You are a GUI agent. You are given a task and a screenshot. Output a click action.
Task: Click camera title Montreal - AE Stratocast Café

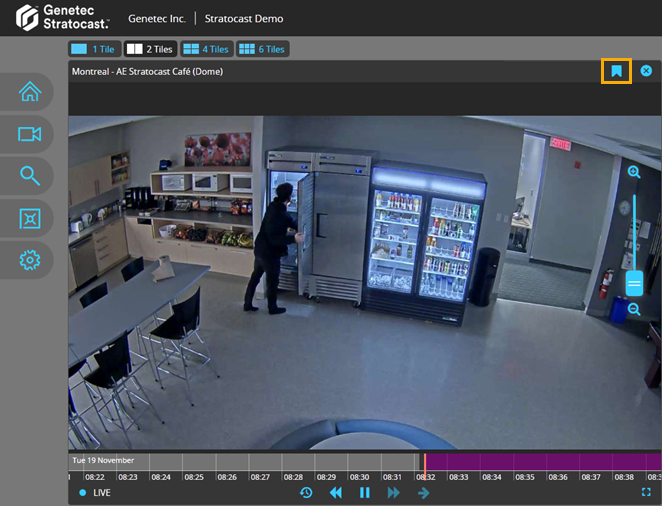[147, 71]
